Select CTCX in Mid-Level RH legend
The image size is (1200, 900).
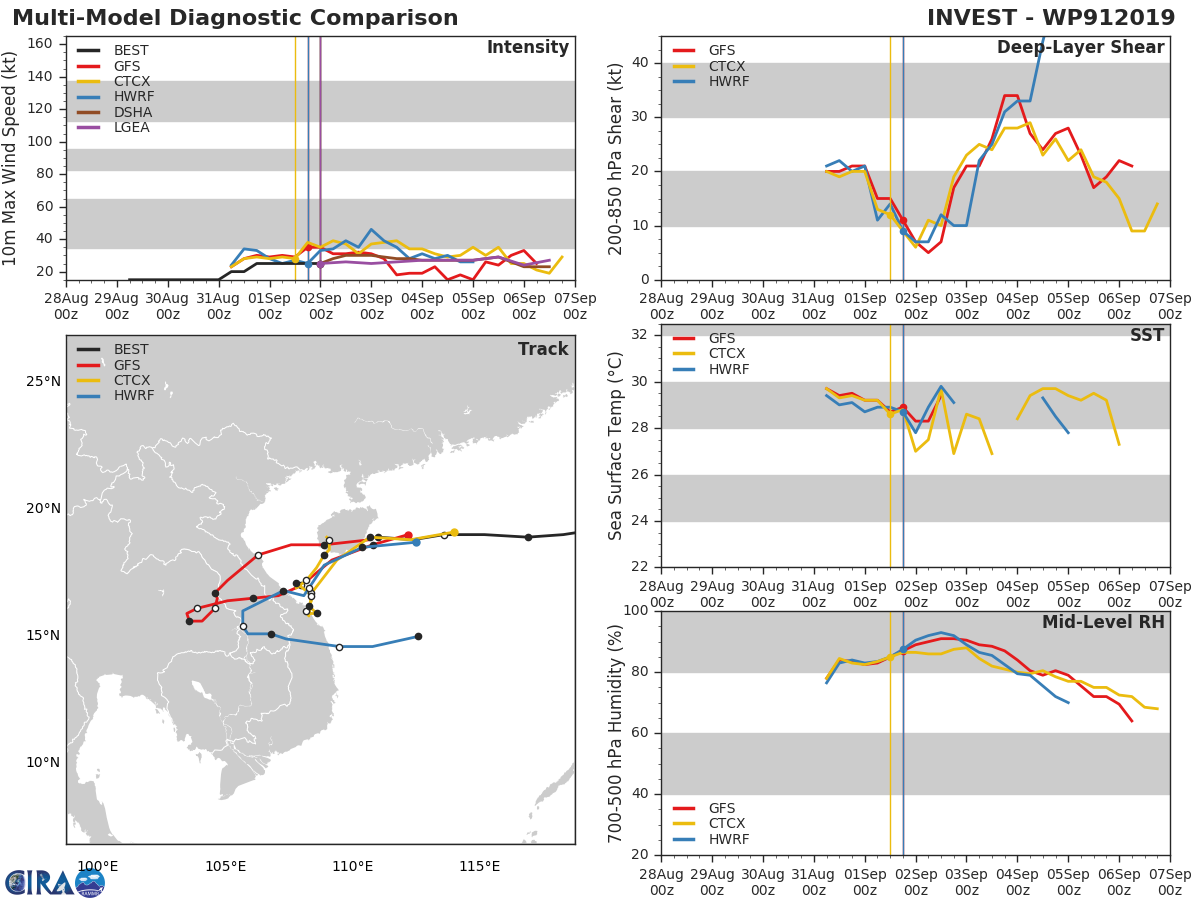[709, 823]
